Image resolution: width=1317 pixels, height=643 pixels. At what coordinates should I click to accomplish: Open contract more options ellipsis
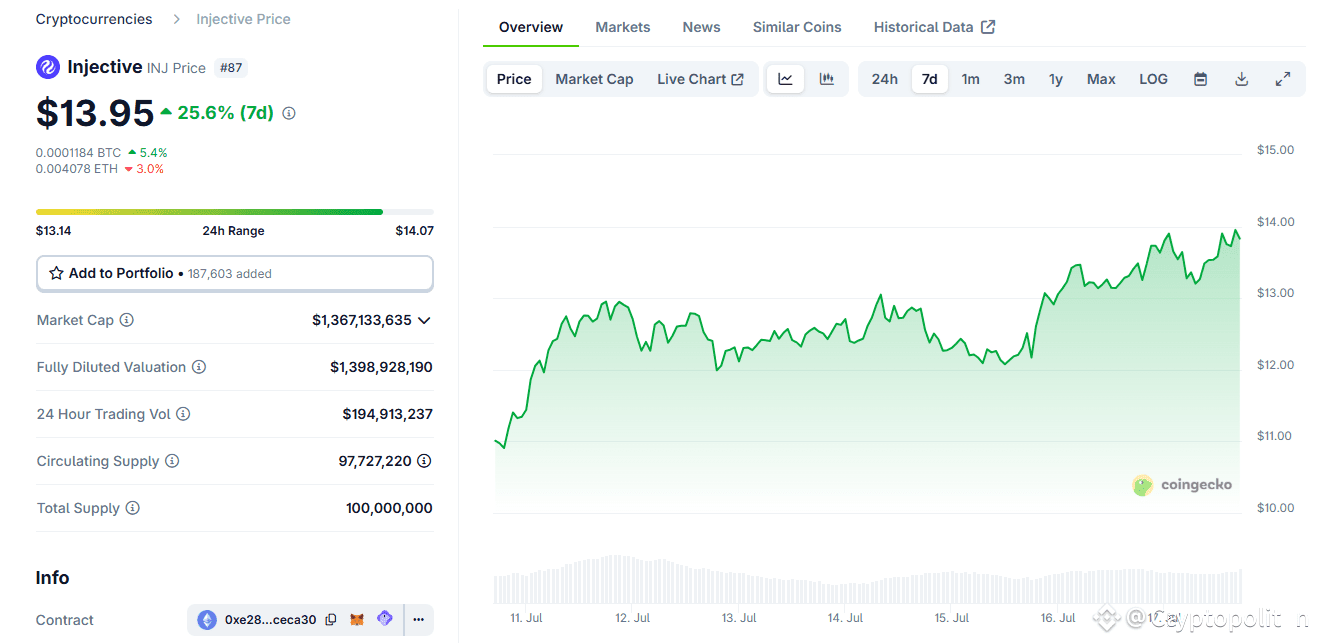click(418, 620)
